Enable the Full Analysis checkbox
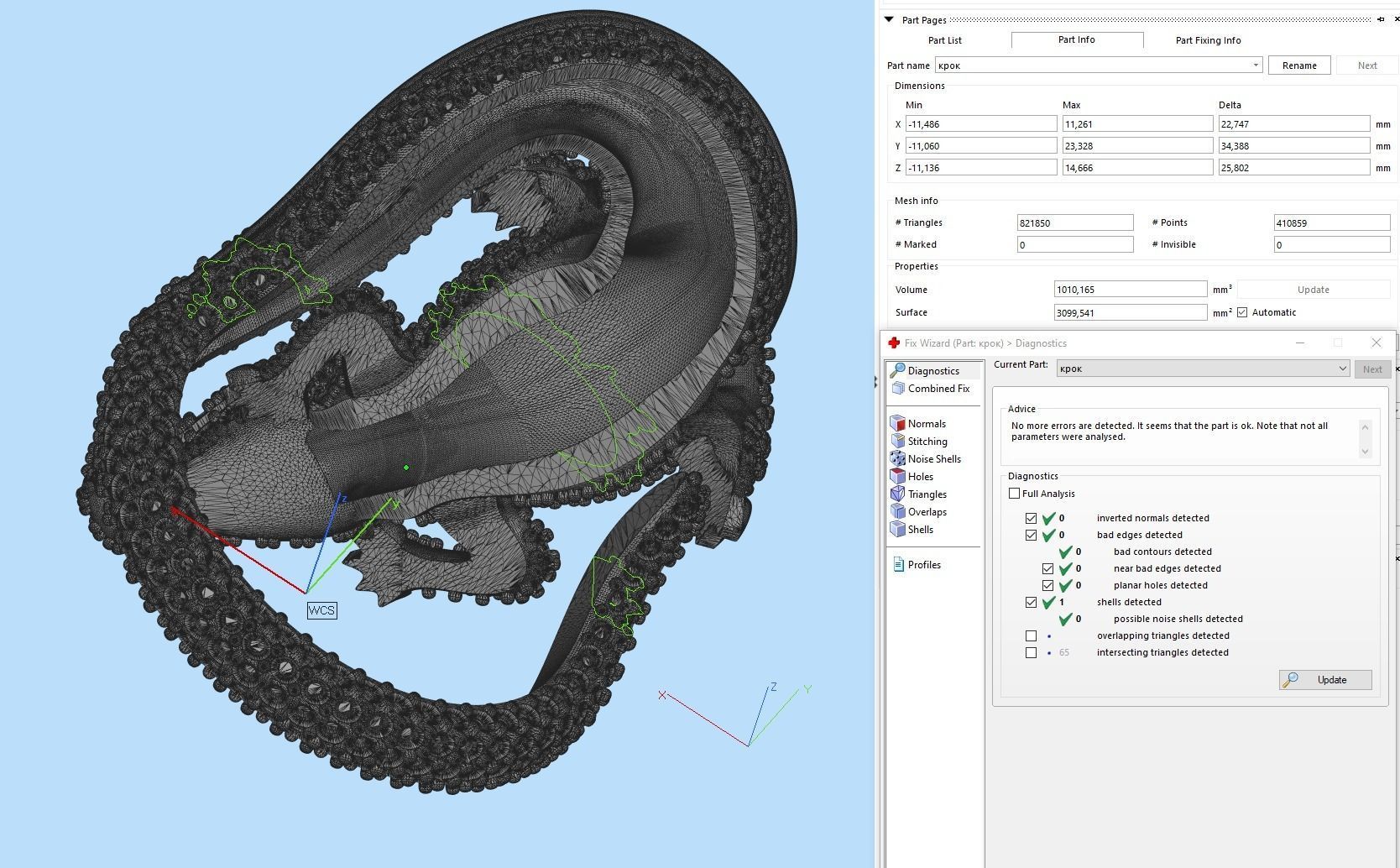The height and width of the screenshot is (868, 1400). pos(1014,494)
